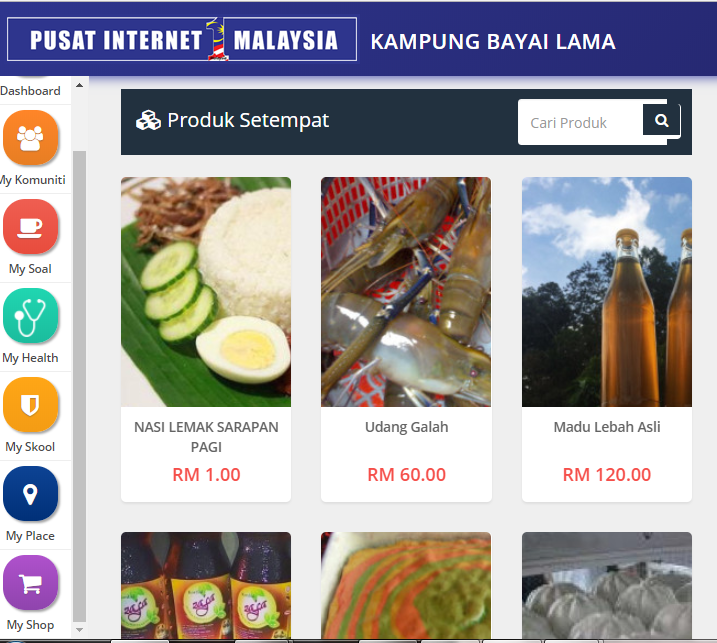Click the search magnifier button
Viewport: 717px width, 643px height.
(x=661, y=120)
